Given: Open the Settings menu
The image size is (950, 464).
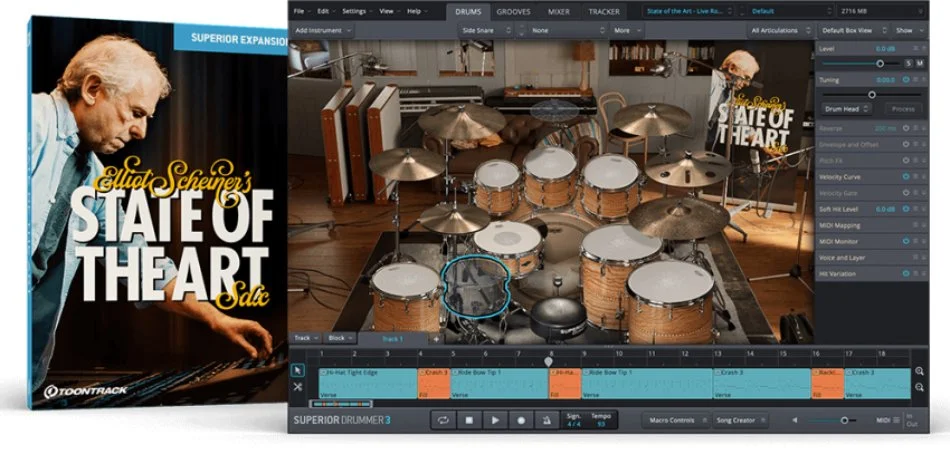Looking at the screenshot, I should pos(357,11).
